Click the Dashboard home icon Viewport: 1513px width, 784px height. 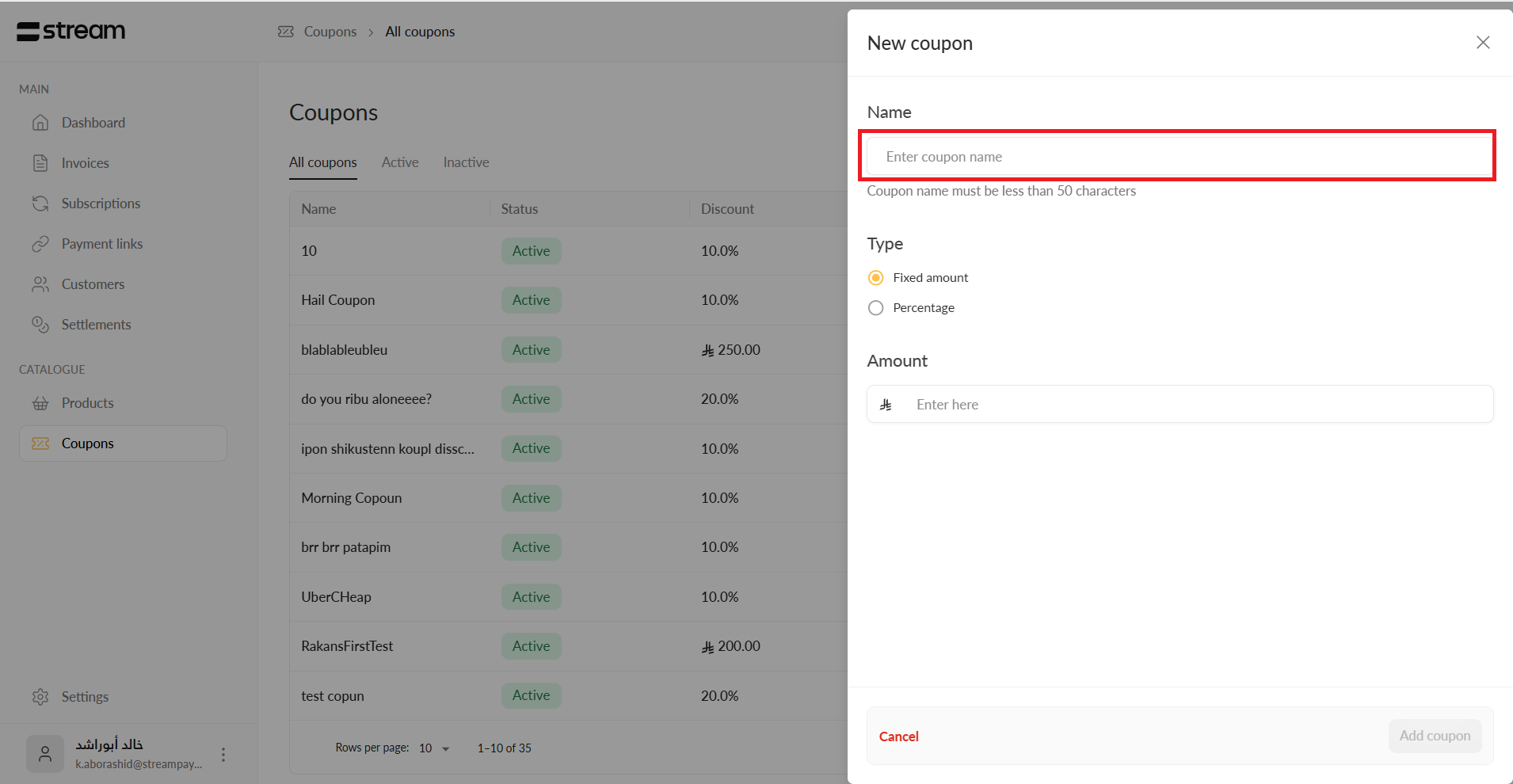pyautogui.click(x=40, y=123)
